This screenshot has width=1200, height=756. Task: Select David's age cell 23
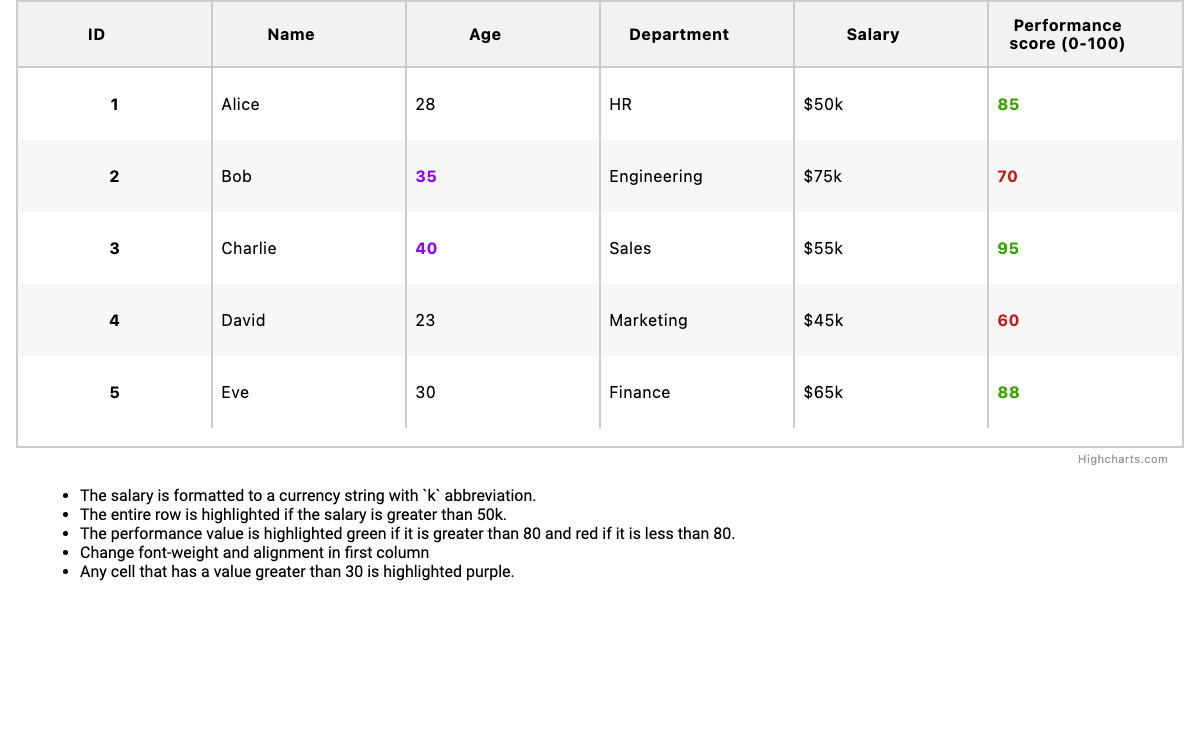click(426, 321)
